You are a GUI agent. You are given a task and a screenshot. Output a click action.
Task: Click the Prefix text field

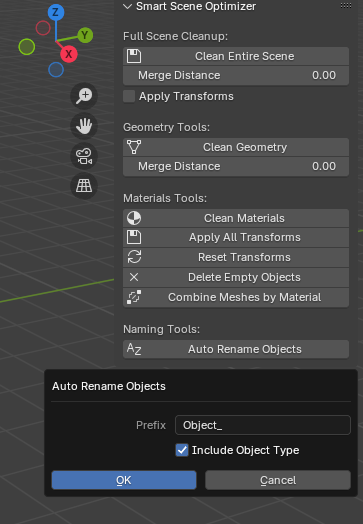pyautogui.click(x=263, y=425)
